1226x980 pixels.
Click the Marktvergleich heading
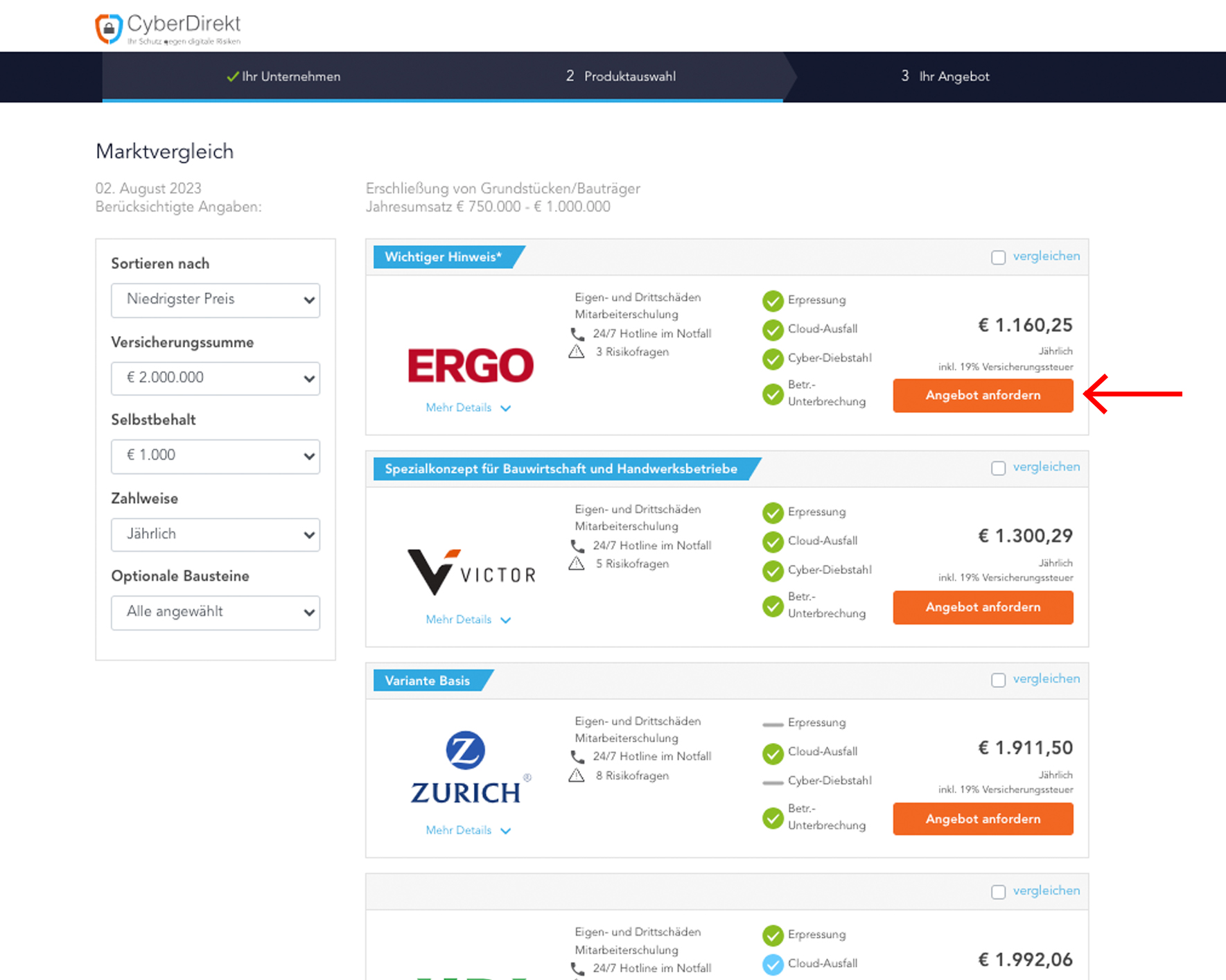165,152
